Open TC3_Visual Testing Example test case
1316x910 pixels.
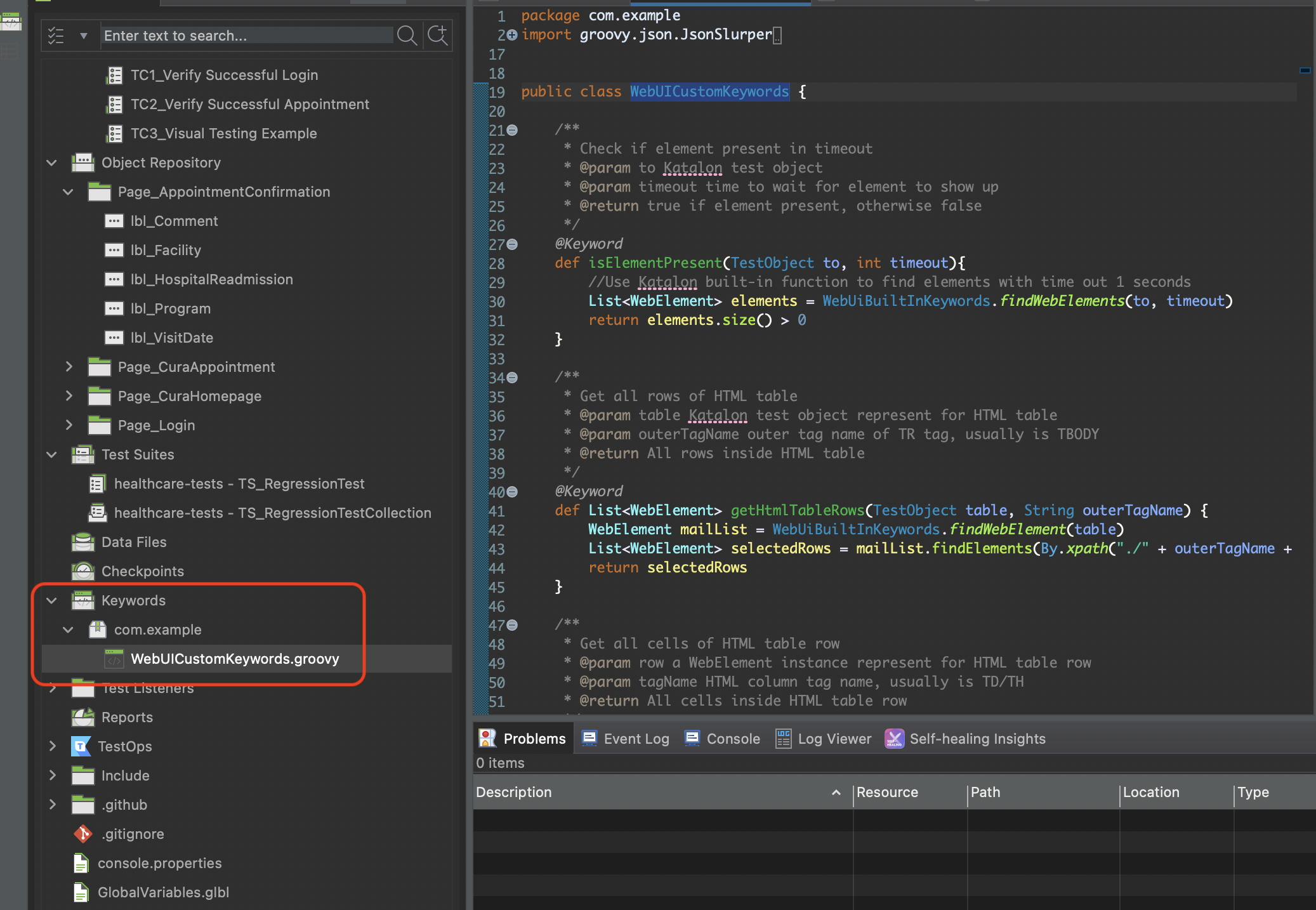[x=223, y=133]
